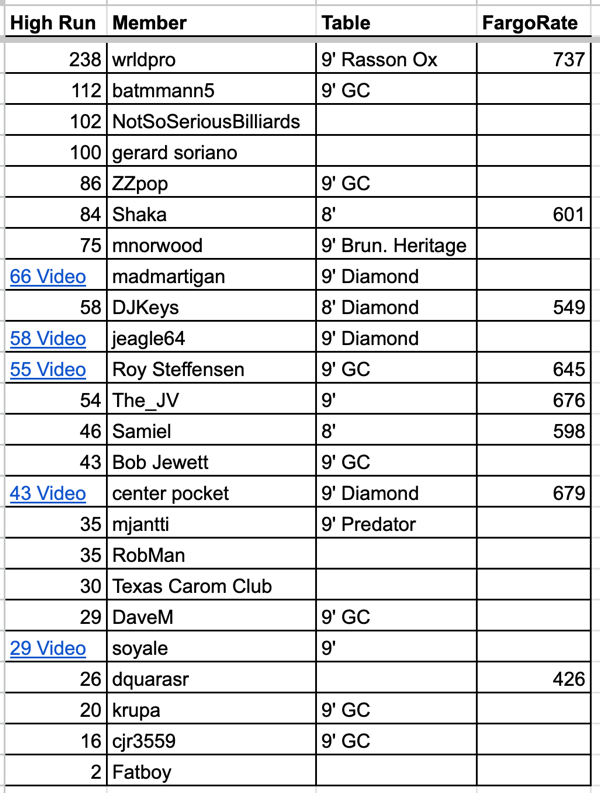Select the FargoRate cell showing 737
The height and width of the screenshot is (793, 600).
(x=568, y=60)
